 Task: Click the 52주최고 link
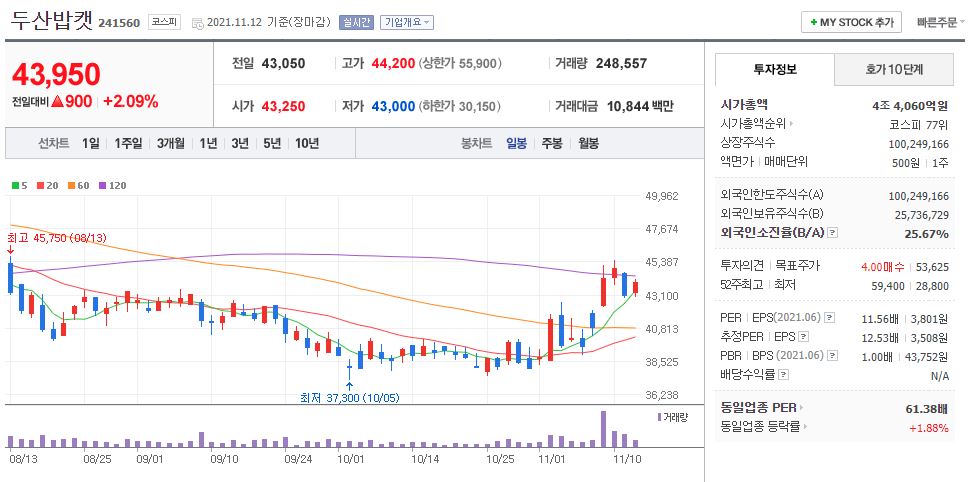click(x=742, y=285)
